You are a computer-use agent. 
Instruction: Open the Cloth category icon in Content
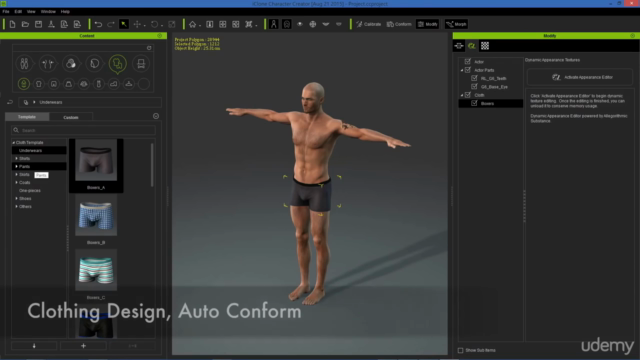point(118,64)
